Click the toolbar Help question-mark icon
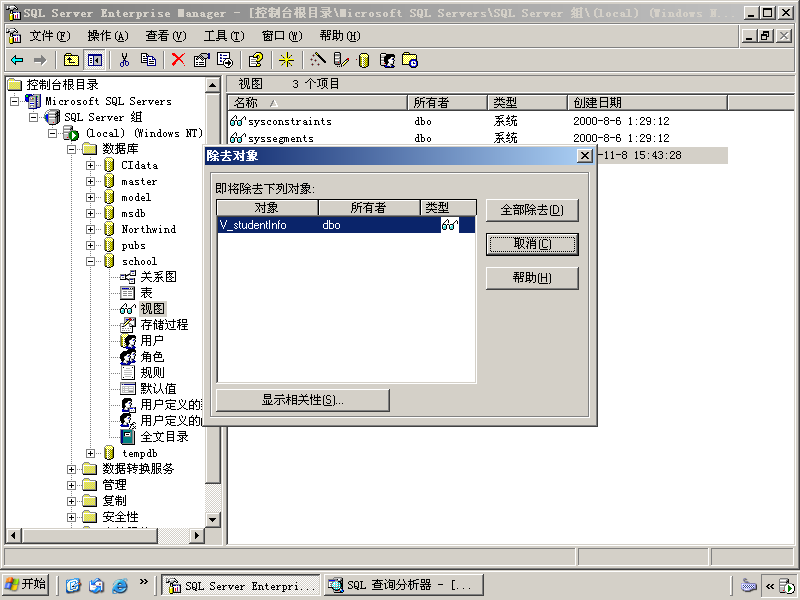Screen dimensions: 800x600 [255, 60]
